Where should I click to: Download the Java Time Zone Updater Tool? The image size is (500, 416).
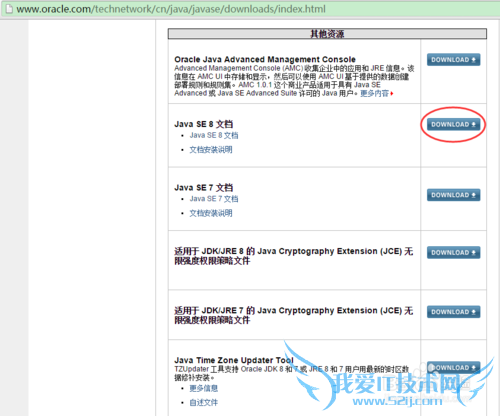453,368
